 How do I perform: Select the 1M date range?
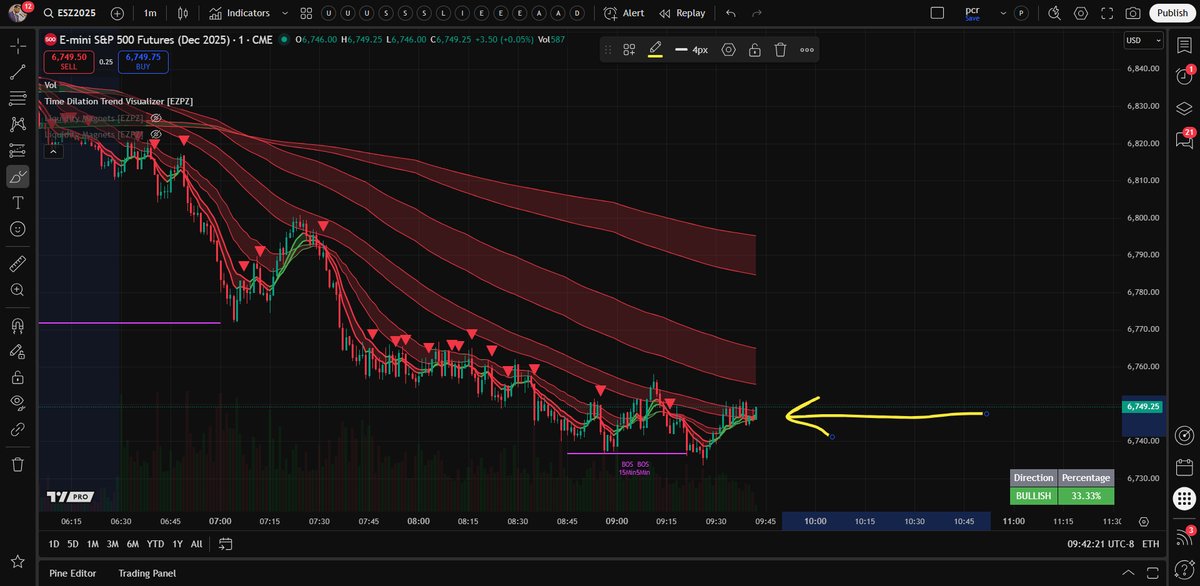[92, 544]
